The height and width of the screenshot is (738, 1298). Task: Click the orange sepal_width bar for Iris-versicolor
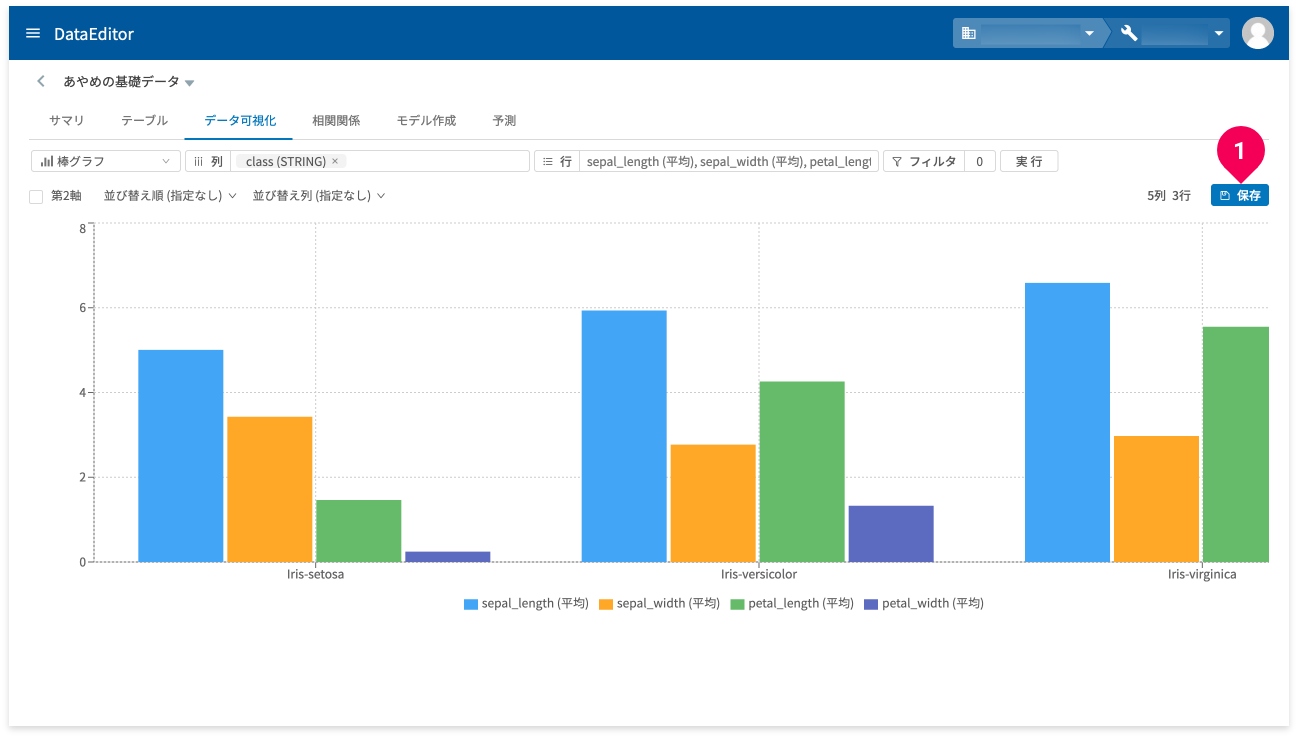coord(713,503)
